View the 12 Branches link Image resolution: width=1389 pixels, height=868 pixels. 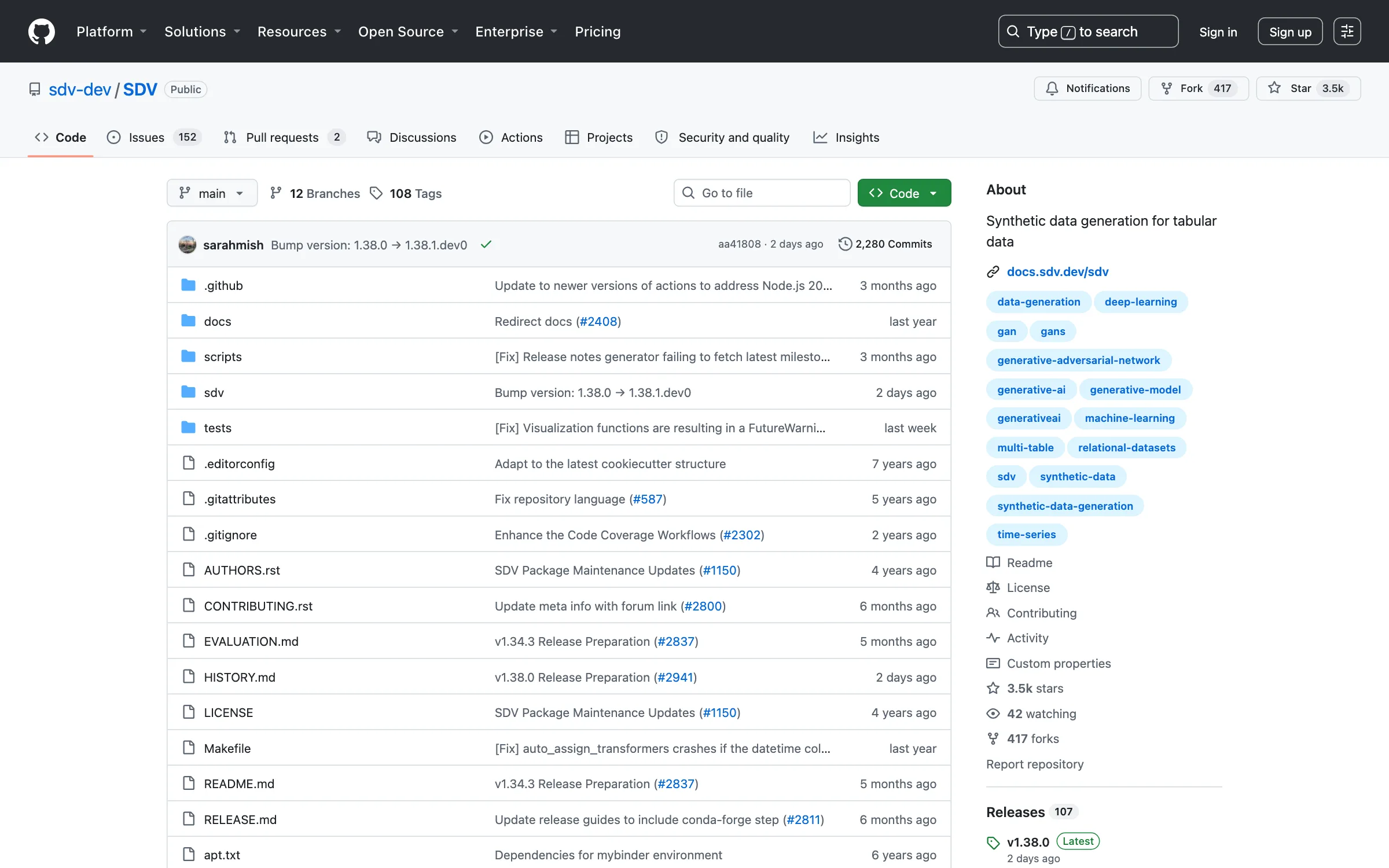pos(315,193)
